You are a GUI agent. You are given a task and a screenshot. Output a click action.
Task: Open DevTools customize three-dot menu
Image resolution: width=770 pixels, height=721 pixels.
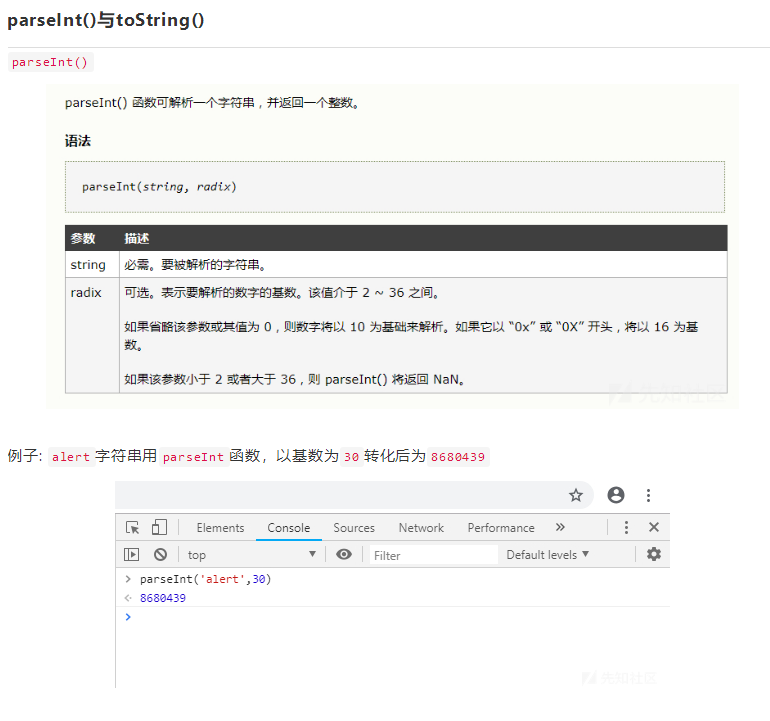(x=627, y=528)
